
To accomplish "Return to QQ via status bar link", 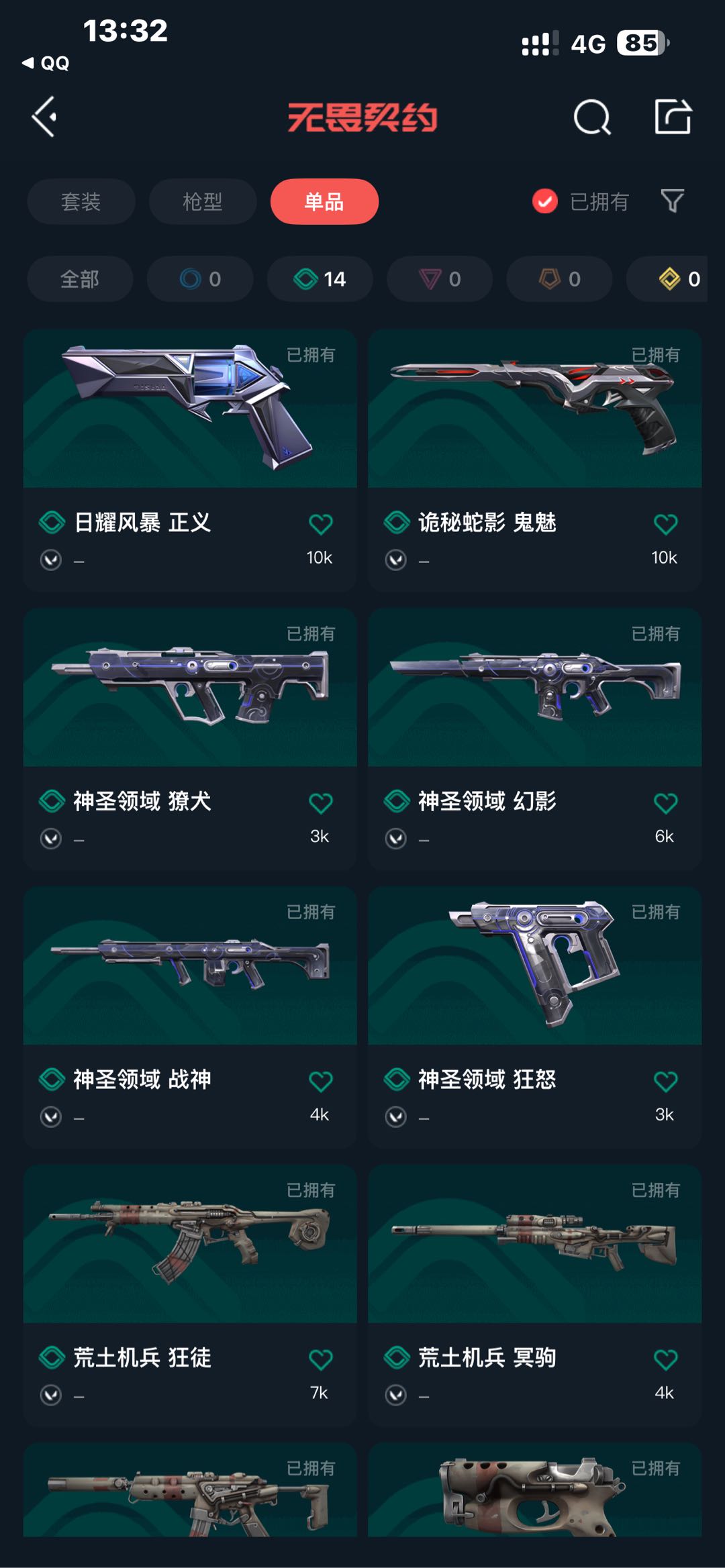I will click(46, 63).
